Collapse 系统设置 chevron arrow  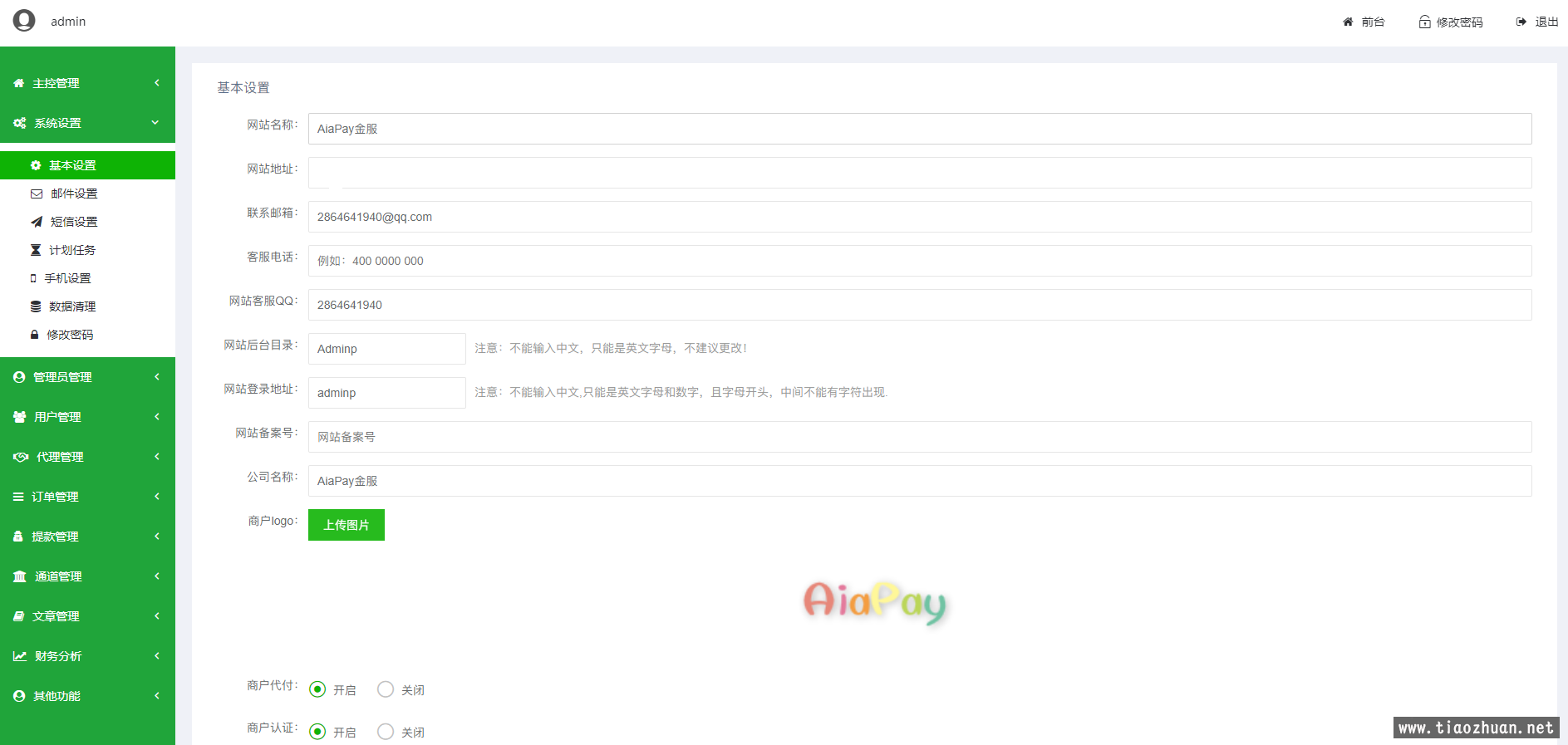155,123
